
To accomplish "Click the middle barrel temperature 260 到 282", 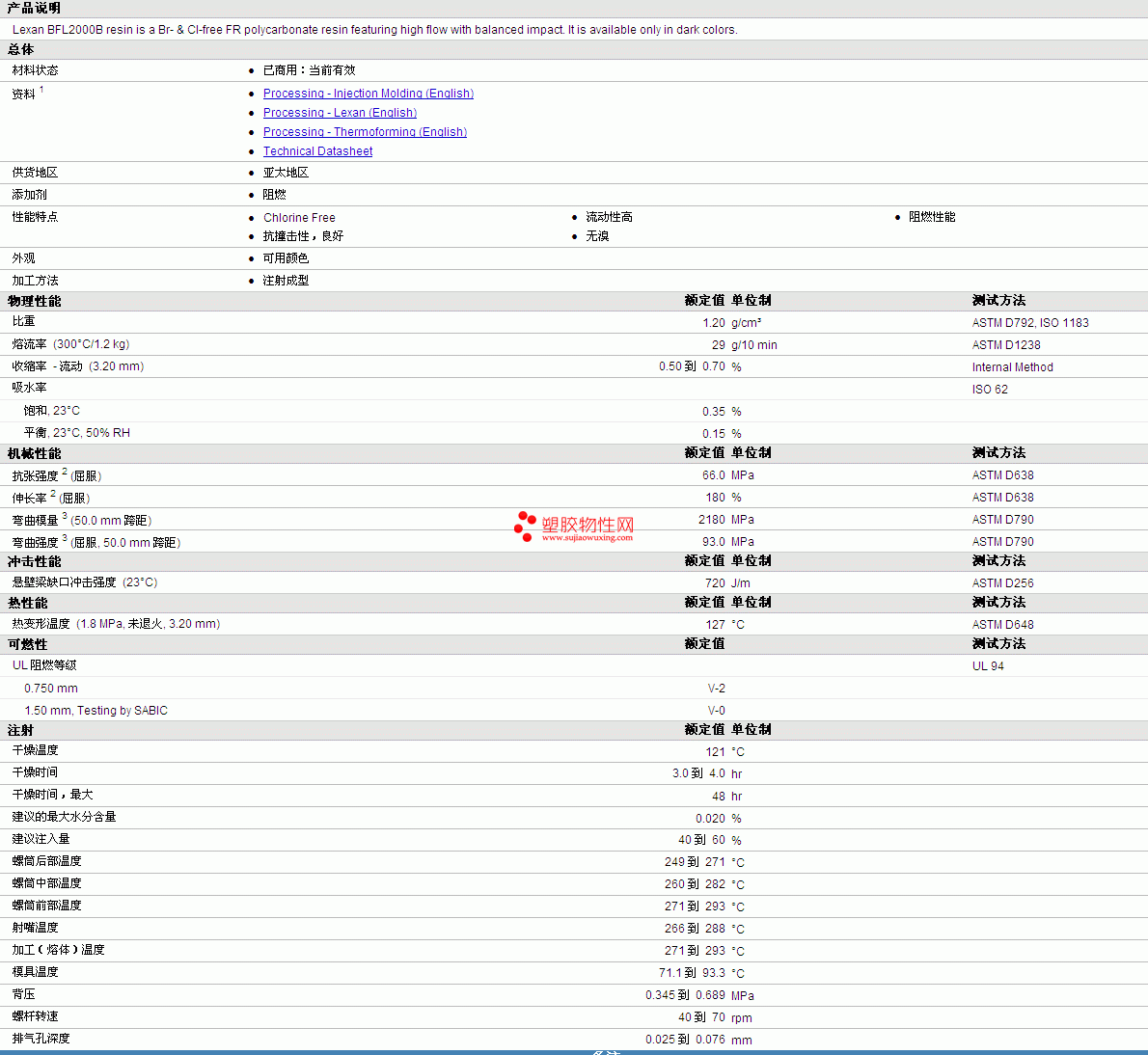I will (695, 883).
